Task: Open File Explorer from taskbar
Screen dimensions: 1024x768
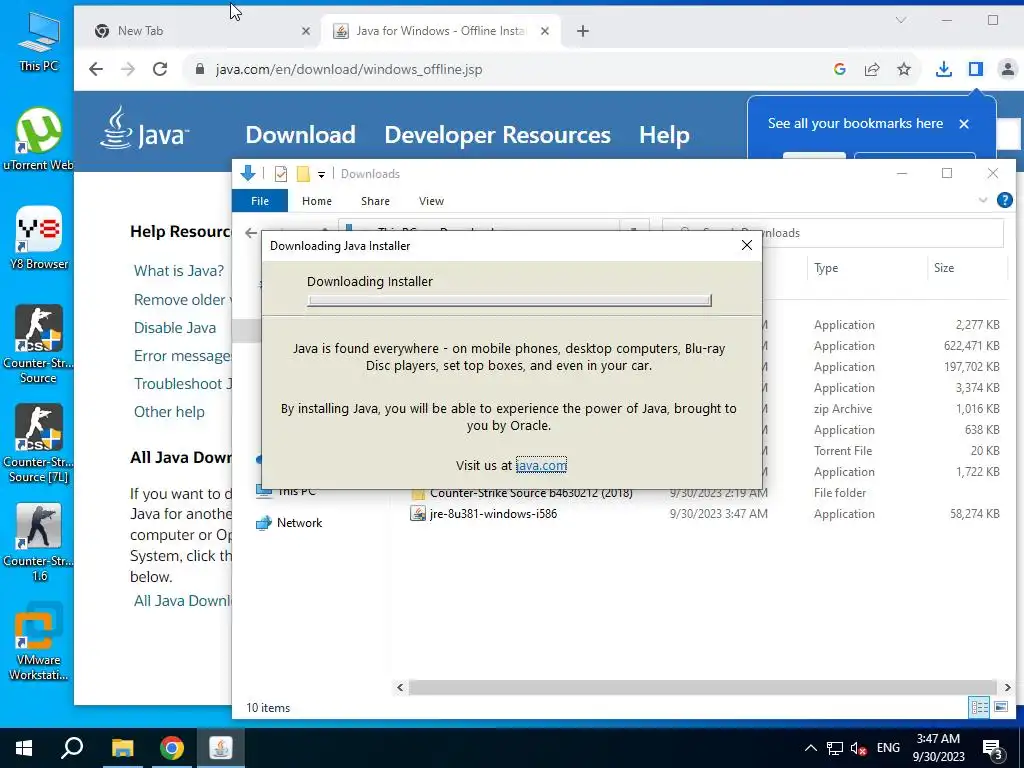Action: (x=122, y=748)
